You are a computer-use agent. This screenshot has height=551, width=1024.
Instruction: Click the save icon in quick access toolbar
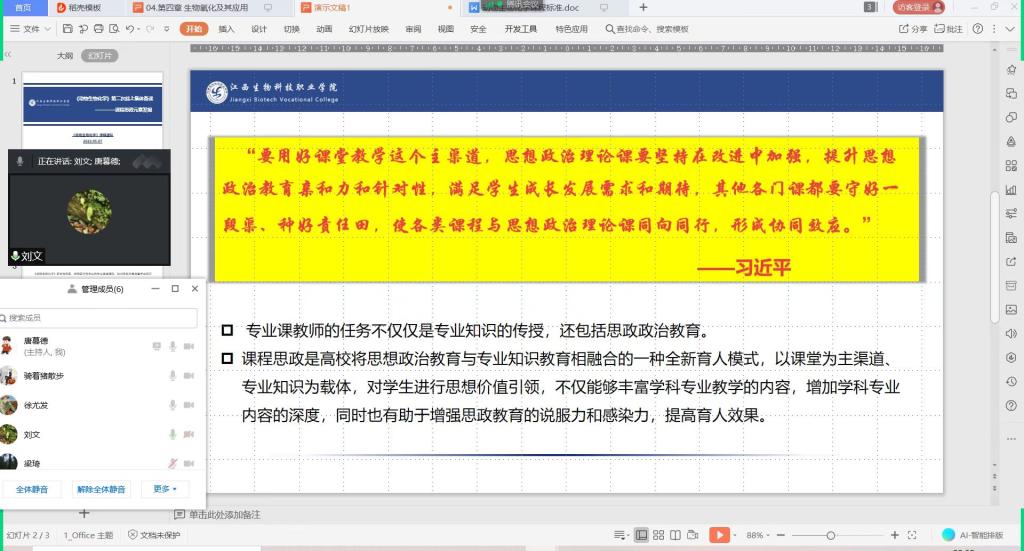pyautogui.click(x=66, y=29)
